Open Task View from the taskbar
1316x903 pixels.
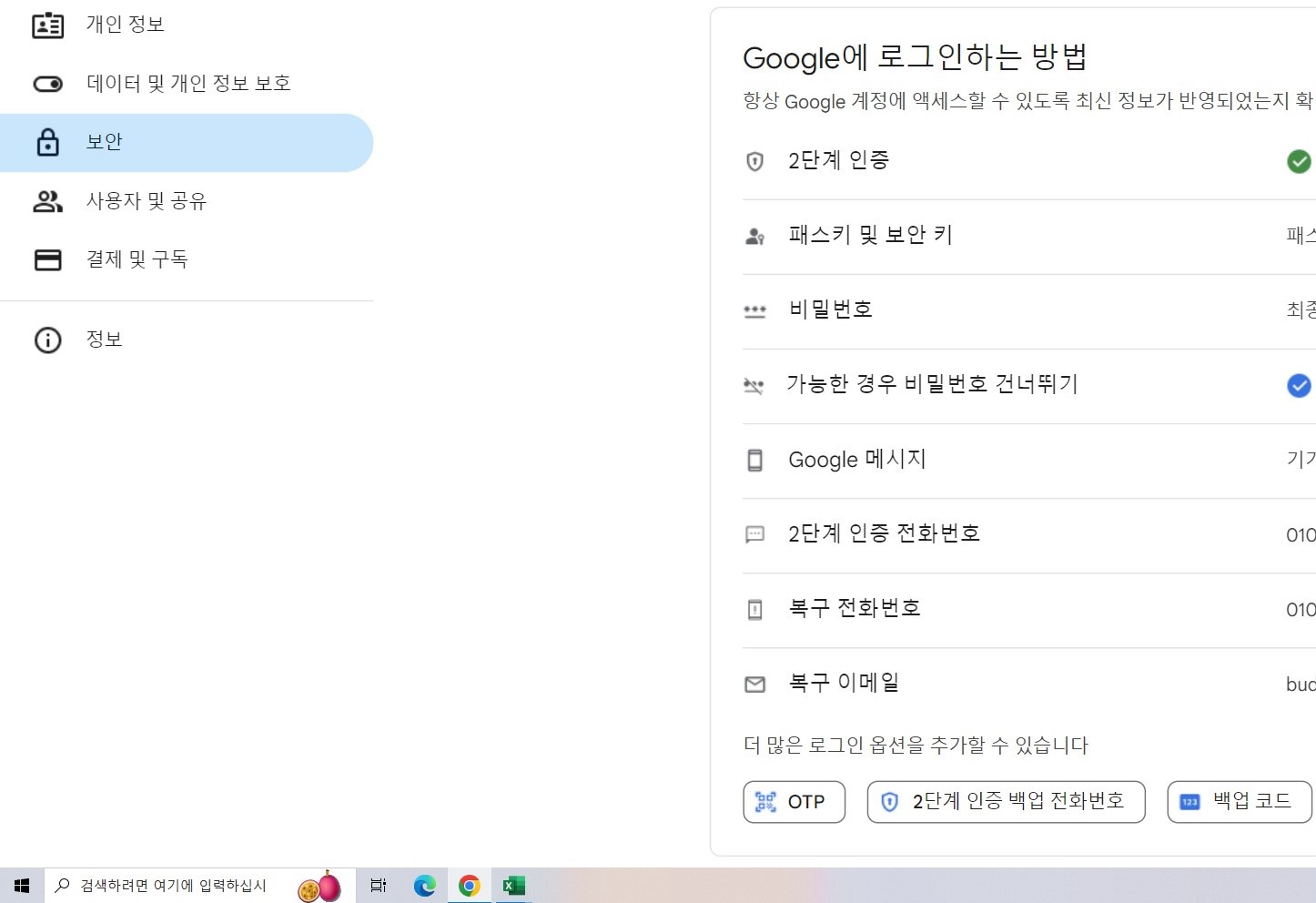(379, 886)
